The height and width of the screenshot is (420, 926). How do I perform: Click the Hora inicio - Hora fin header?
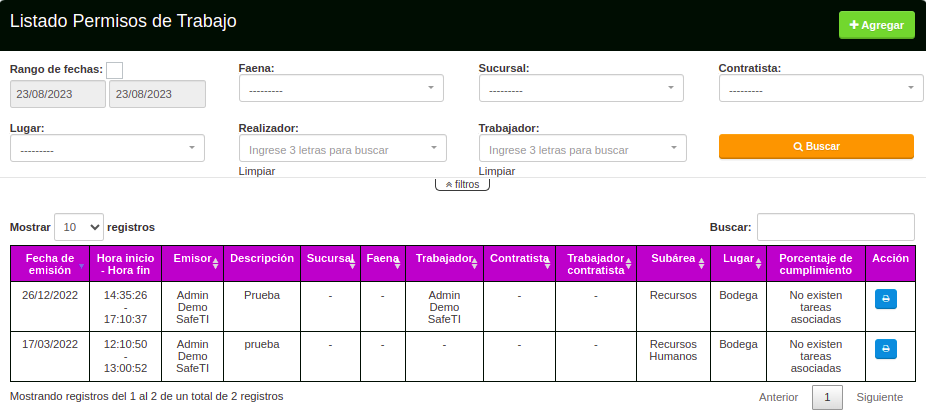(x=125, y=264)
